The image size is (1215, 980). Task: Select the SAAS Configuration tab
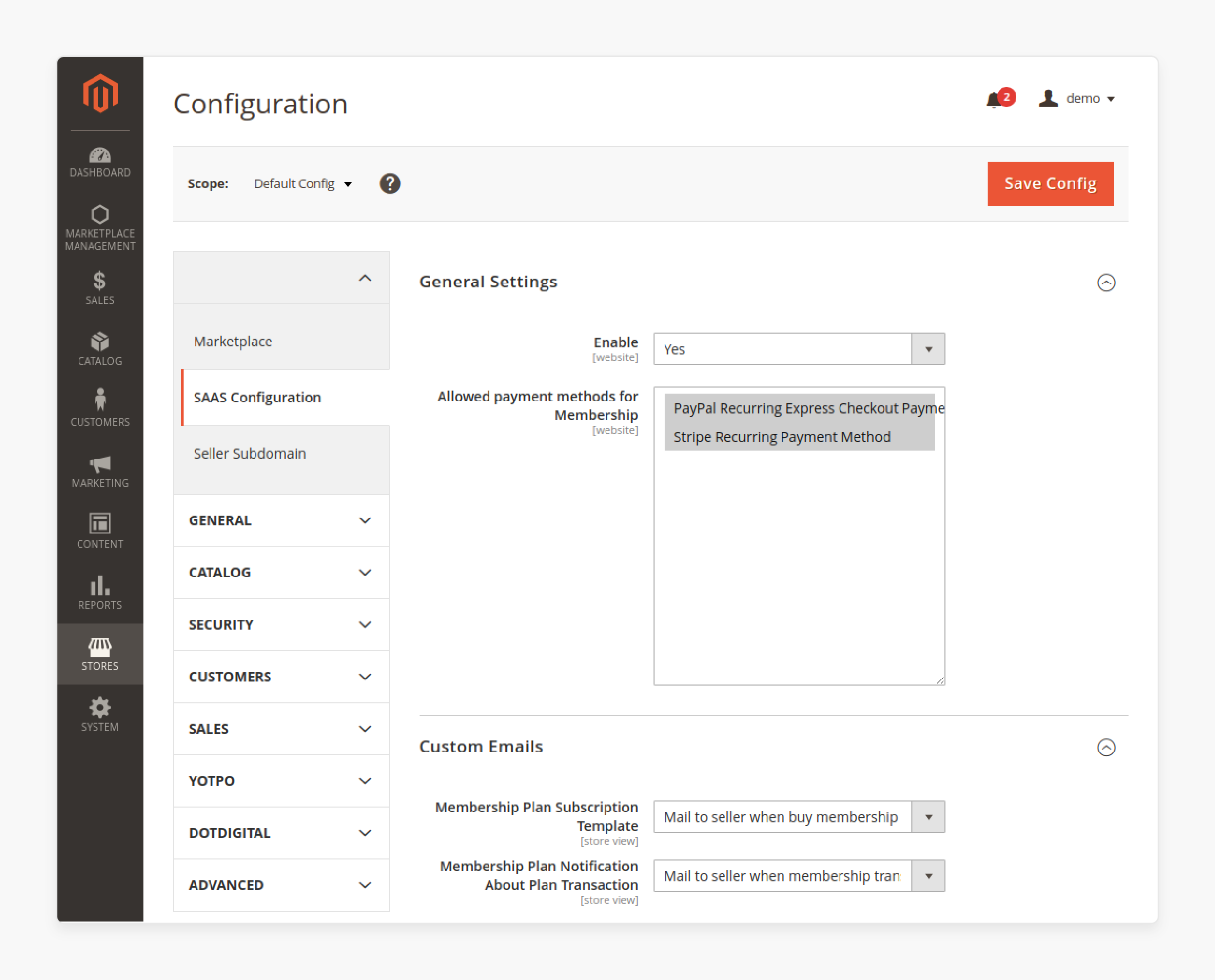tap(285, 397)
